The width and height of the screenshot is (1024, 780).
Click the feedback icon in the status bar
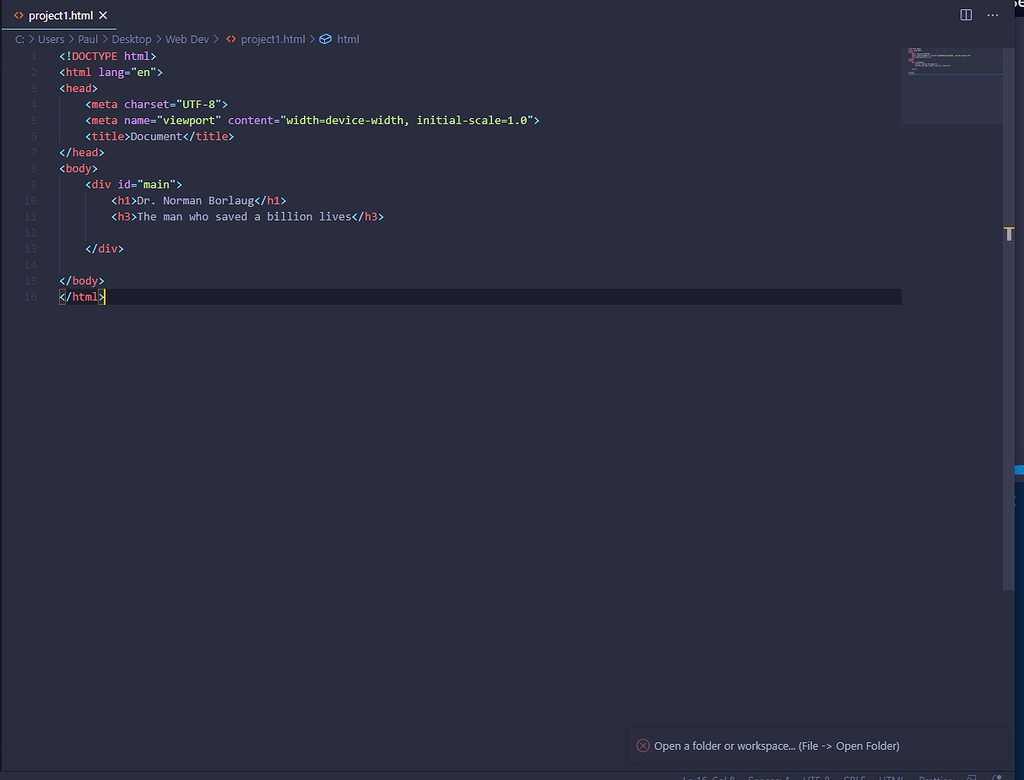click(972, 777)
